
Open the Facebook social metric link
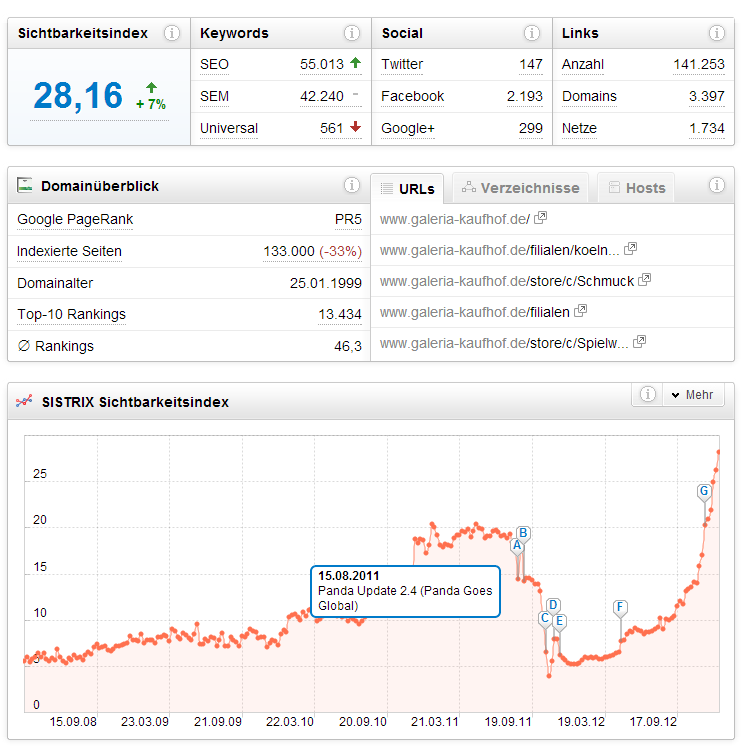coord(412,96)
